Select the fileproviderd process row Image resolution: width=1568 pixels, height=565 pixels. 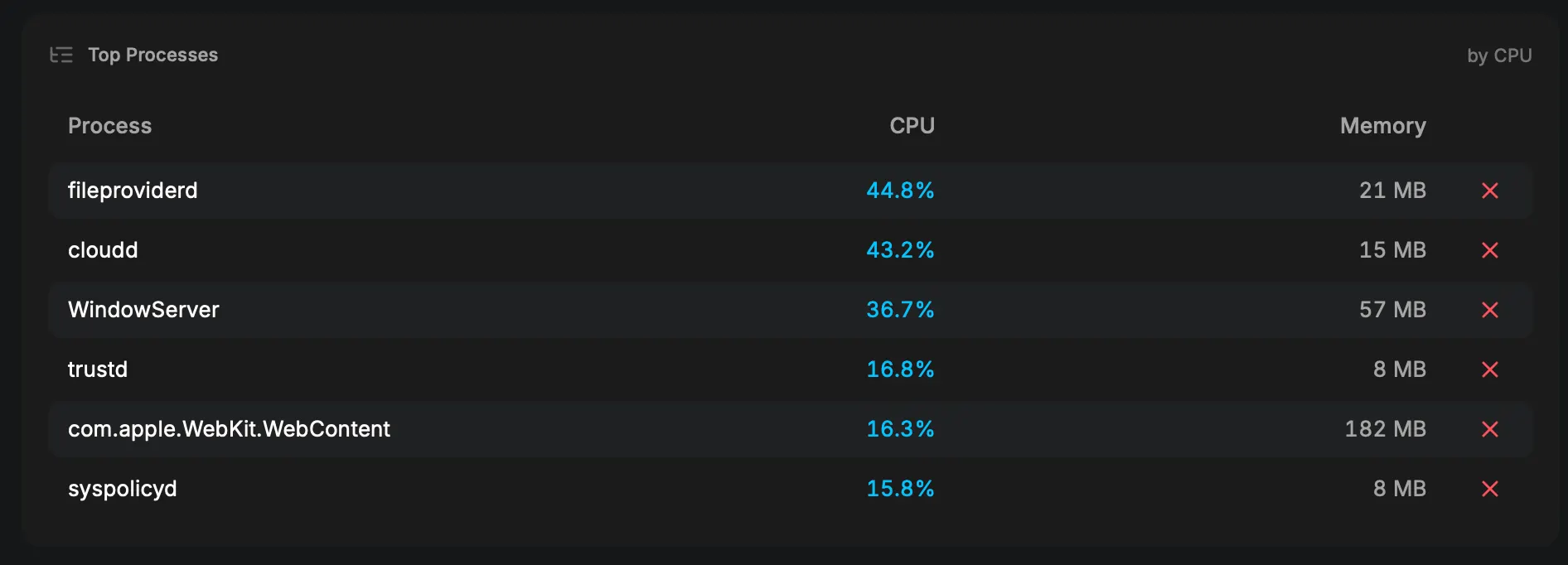pyautogui.click(x=790, y=191)
